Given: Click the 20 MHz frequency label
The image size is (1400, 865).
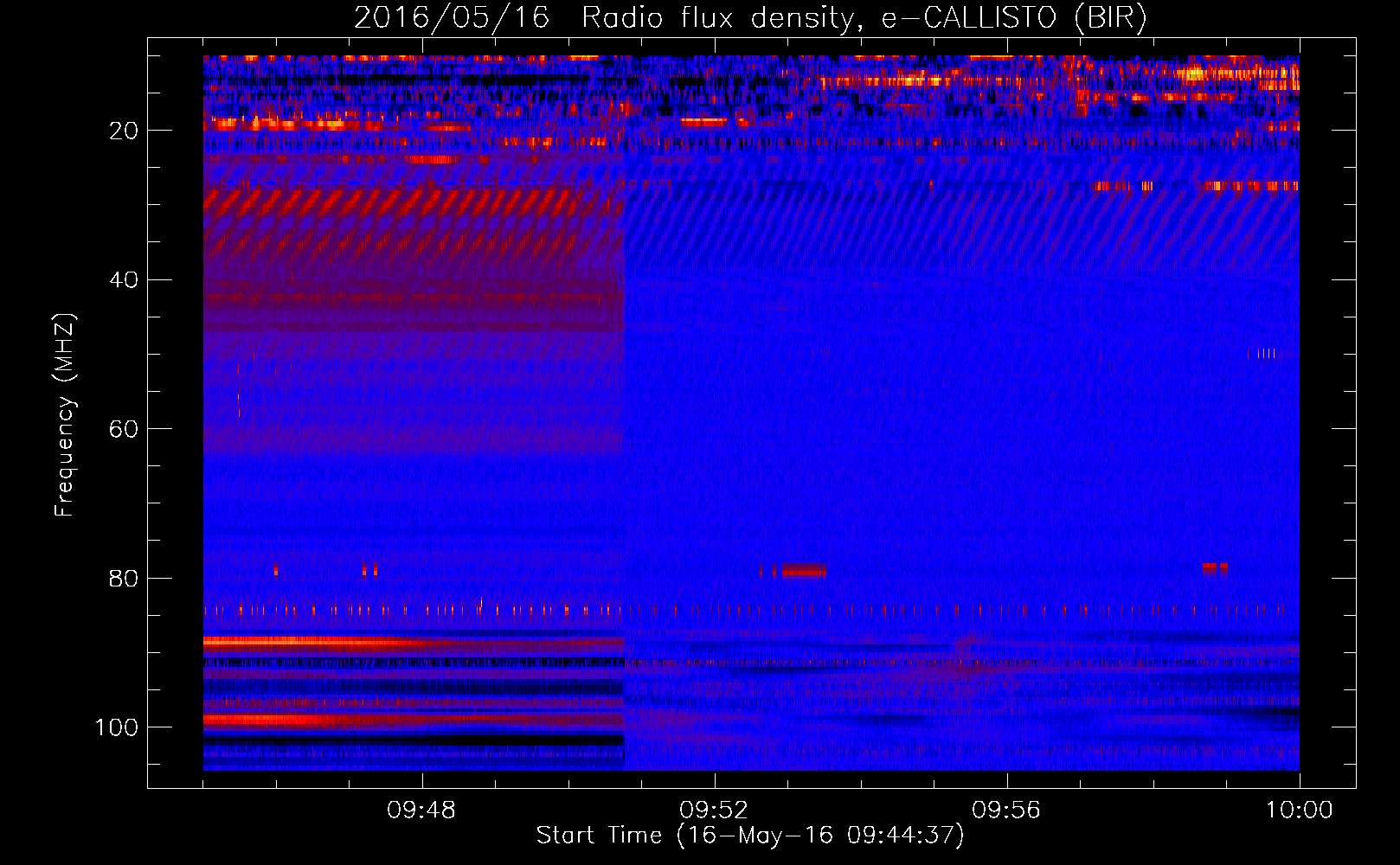Looking at the screenshot, I should pos(124,131).
